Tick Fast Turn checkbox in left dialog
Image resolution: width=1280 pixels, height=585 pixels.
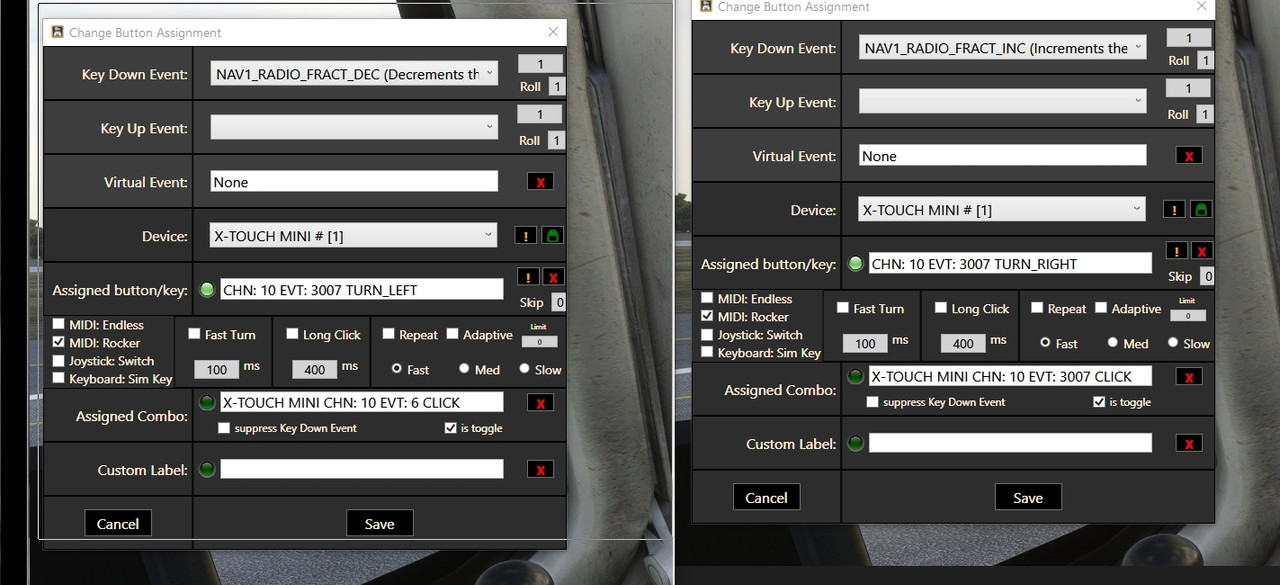tap(194, 335)
